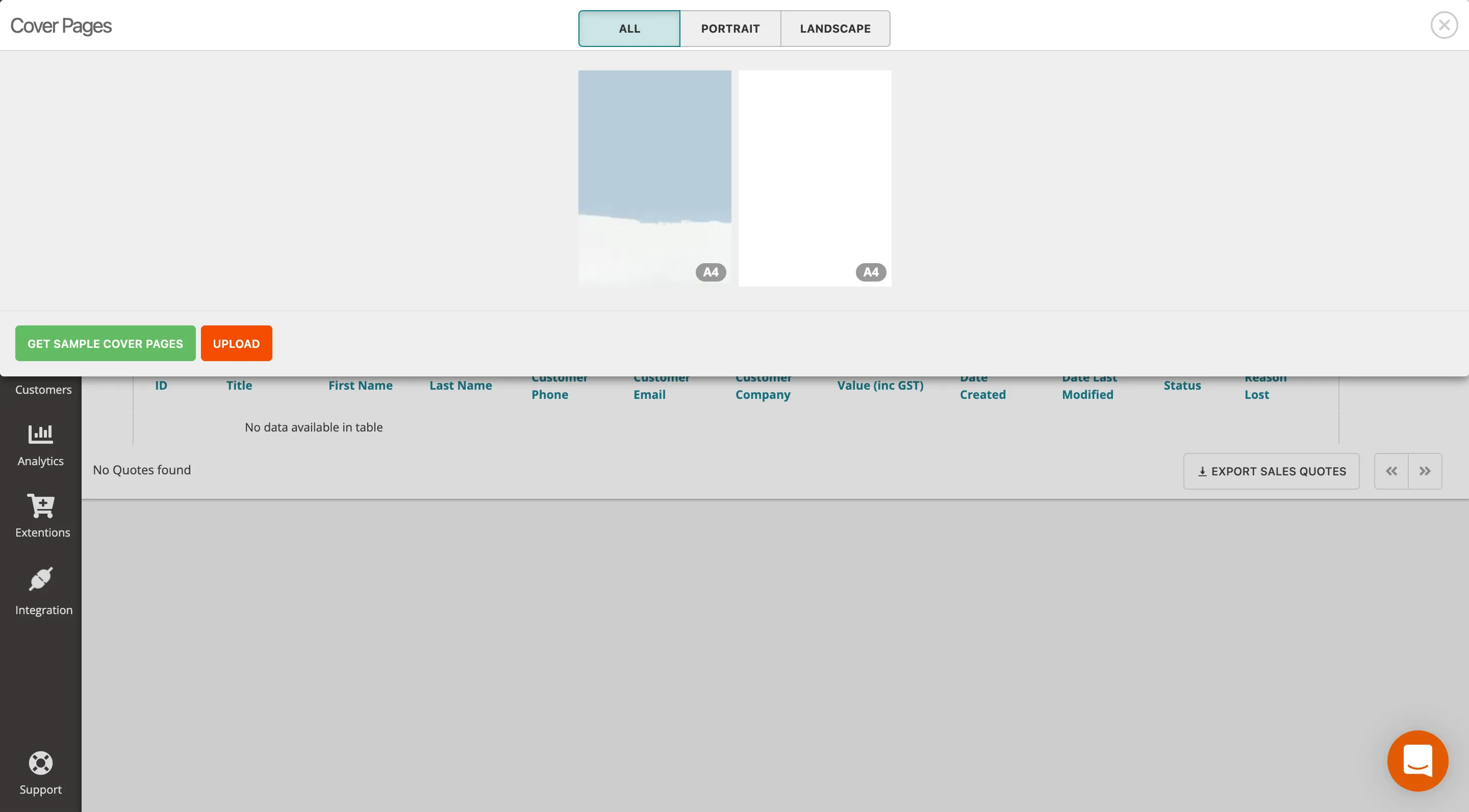Select the ALL cover pages tab

pos(628,28)
